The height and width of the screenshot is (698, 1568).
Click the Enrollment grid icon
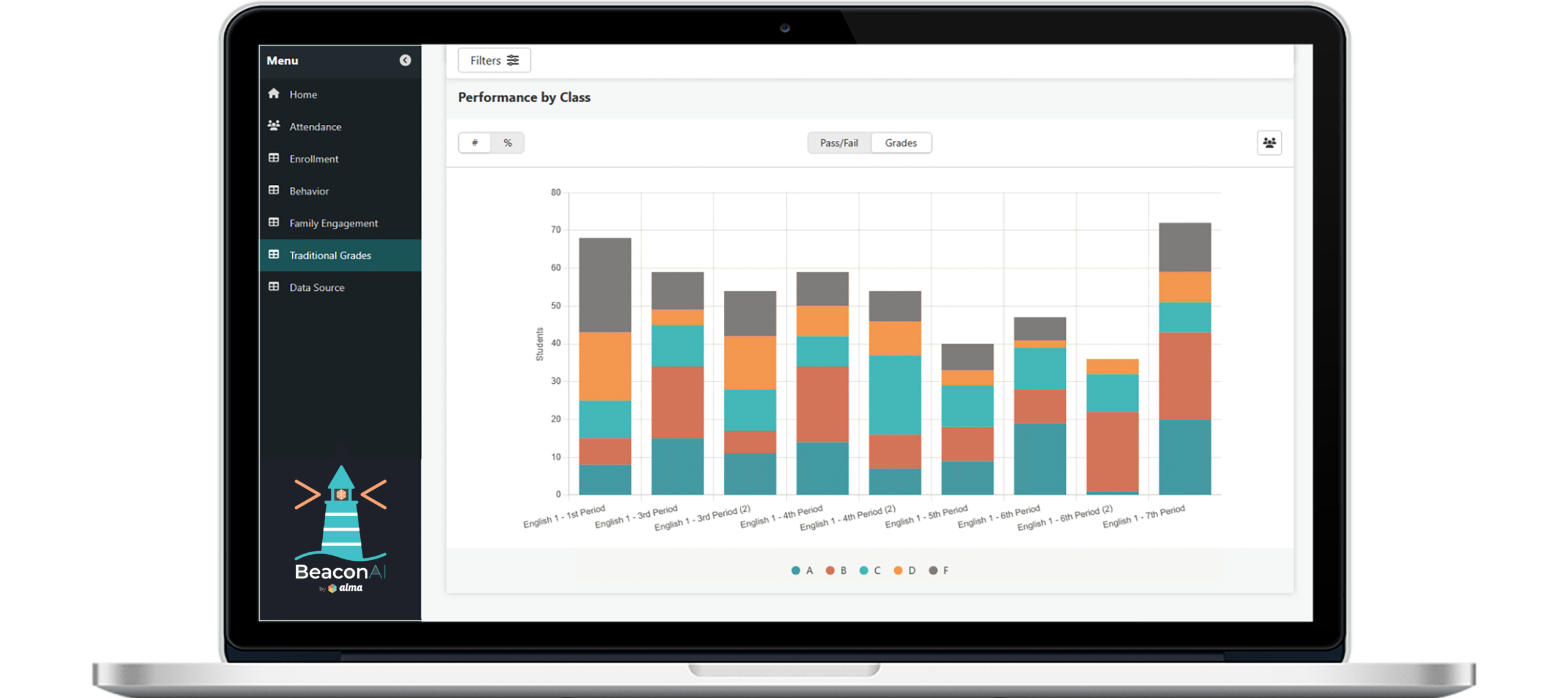[274, 159]
